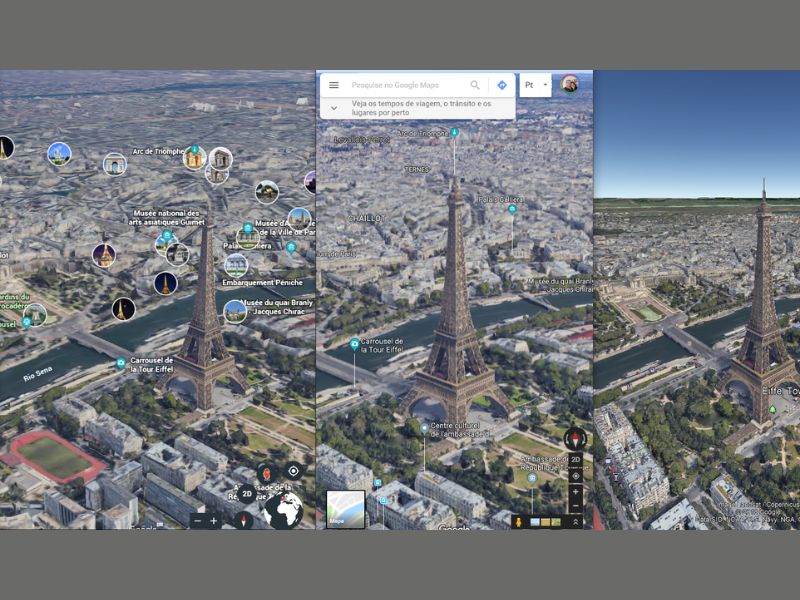This screenshot has width=800, height=600.
Task: Zoom out with minus in left panel
Action: pos(198,521)
